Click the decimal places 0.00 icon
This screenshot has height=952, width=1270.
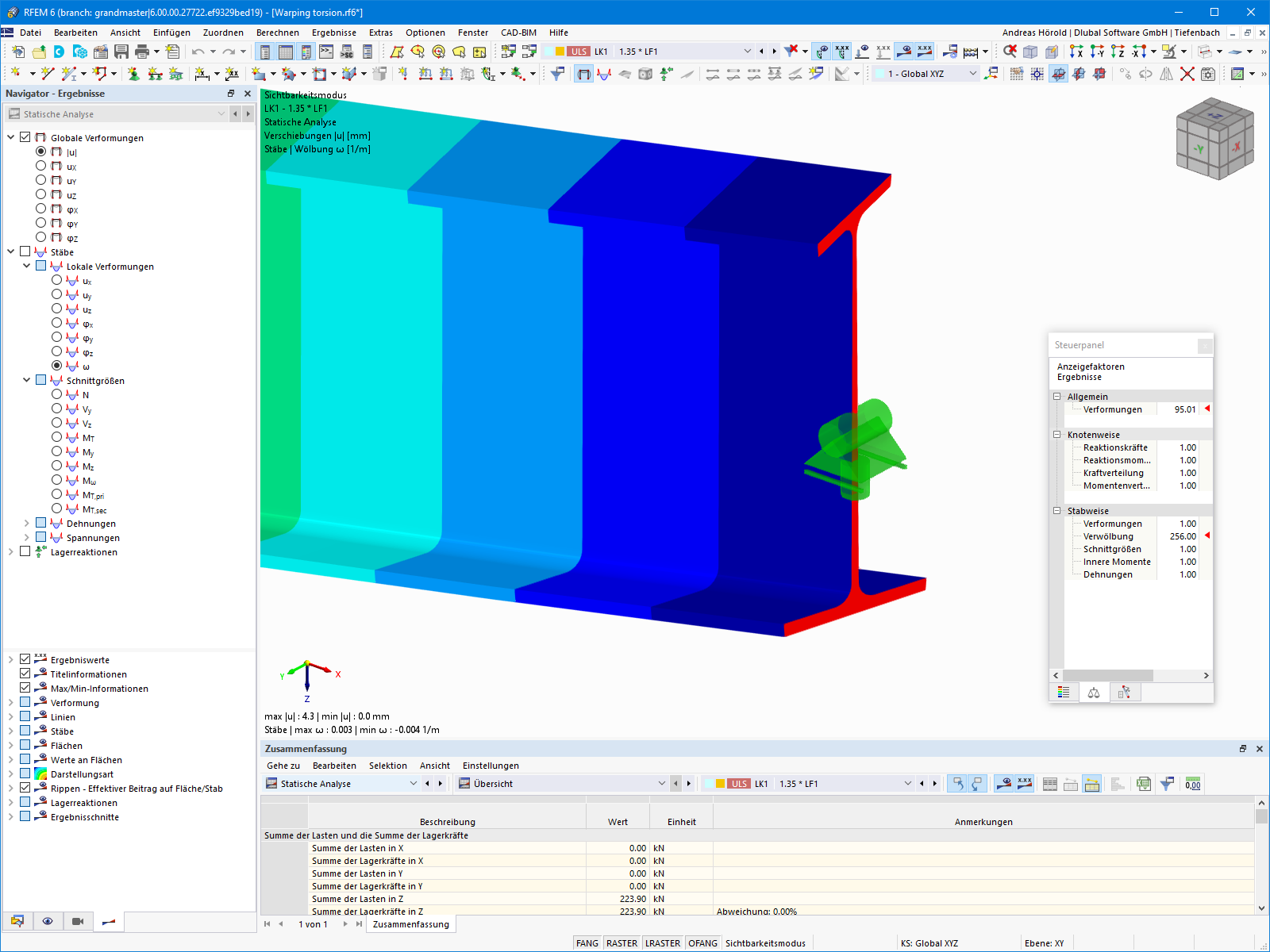click(1193, 783)
